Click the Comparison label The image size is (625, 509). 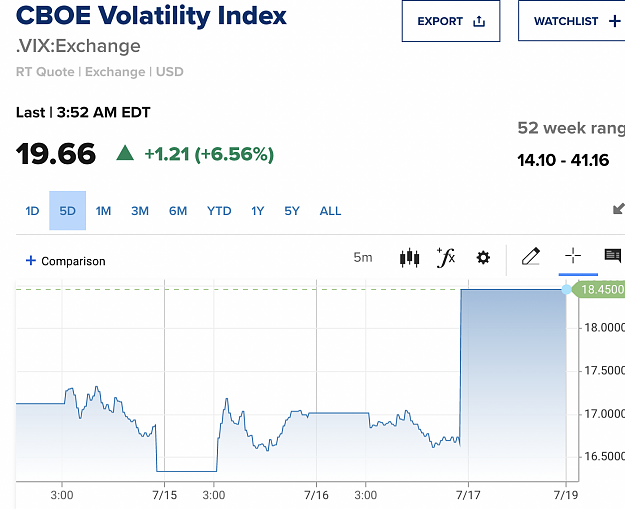(73, 261)
